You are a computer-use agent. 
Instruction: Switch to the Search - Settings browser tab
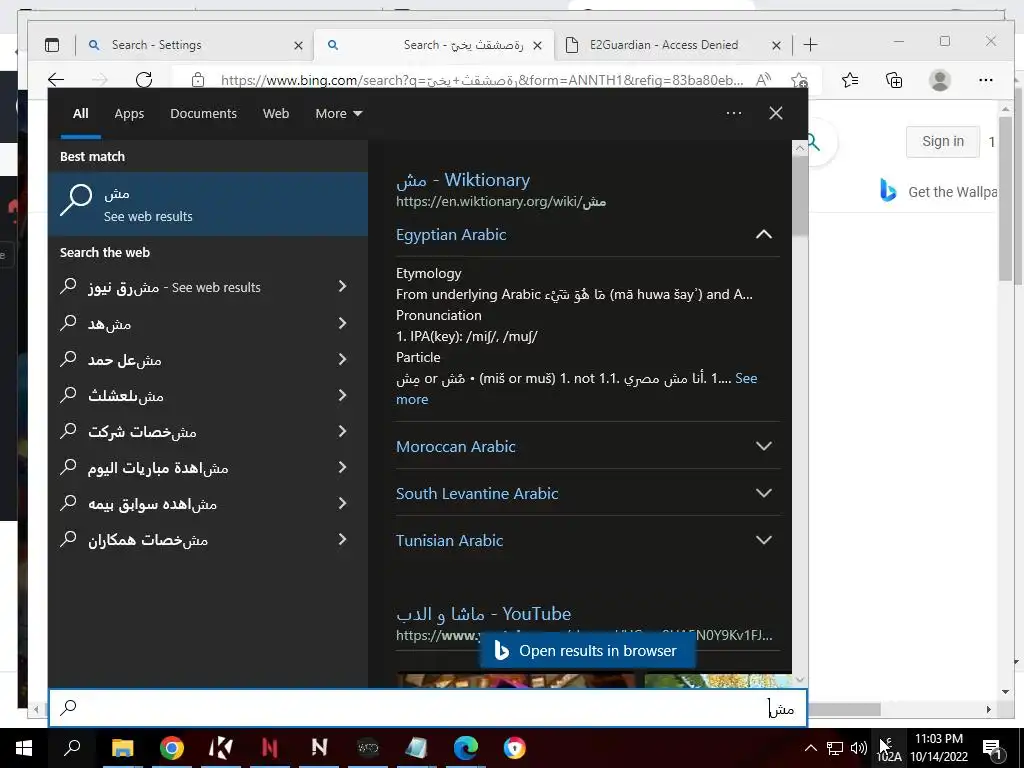pyautogui.click(x=195, y=45)
